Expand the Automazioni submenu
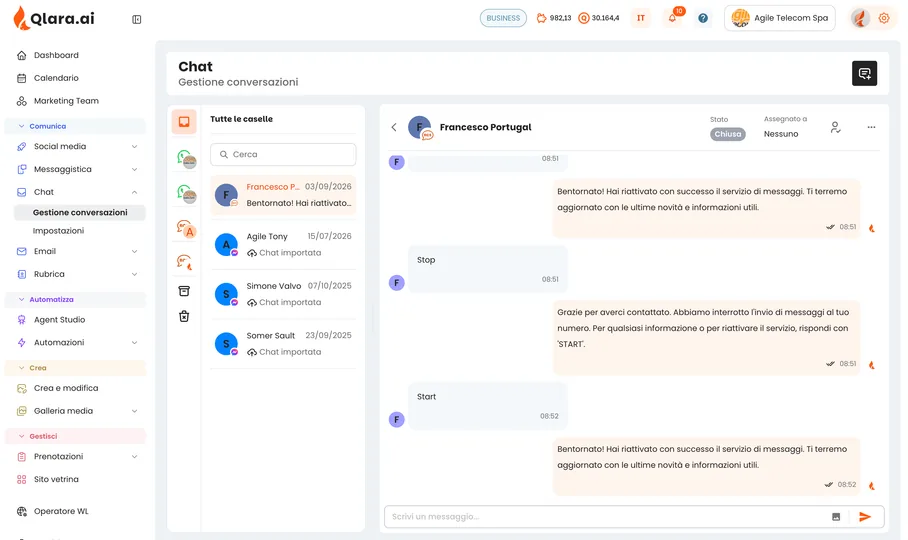The image size is (908, 540). pyautogui.click(x=134, y=343)
